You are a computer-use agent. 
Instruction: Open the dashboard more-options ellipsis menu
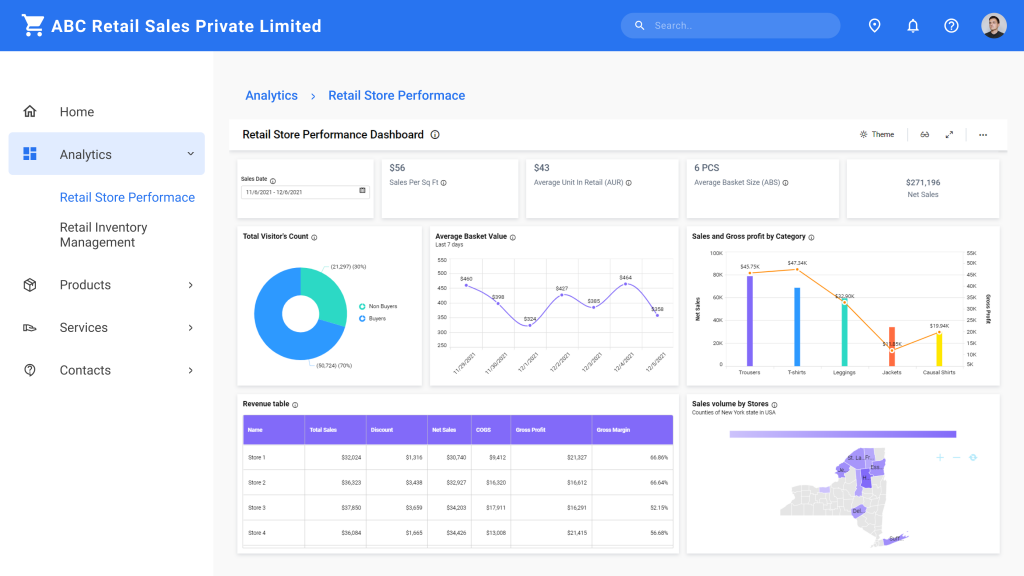click(982, 134)
